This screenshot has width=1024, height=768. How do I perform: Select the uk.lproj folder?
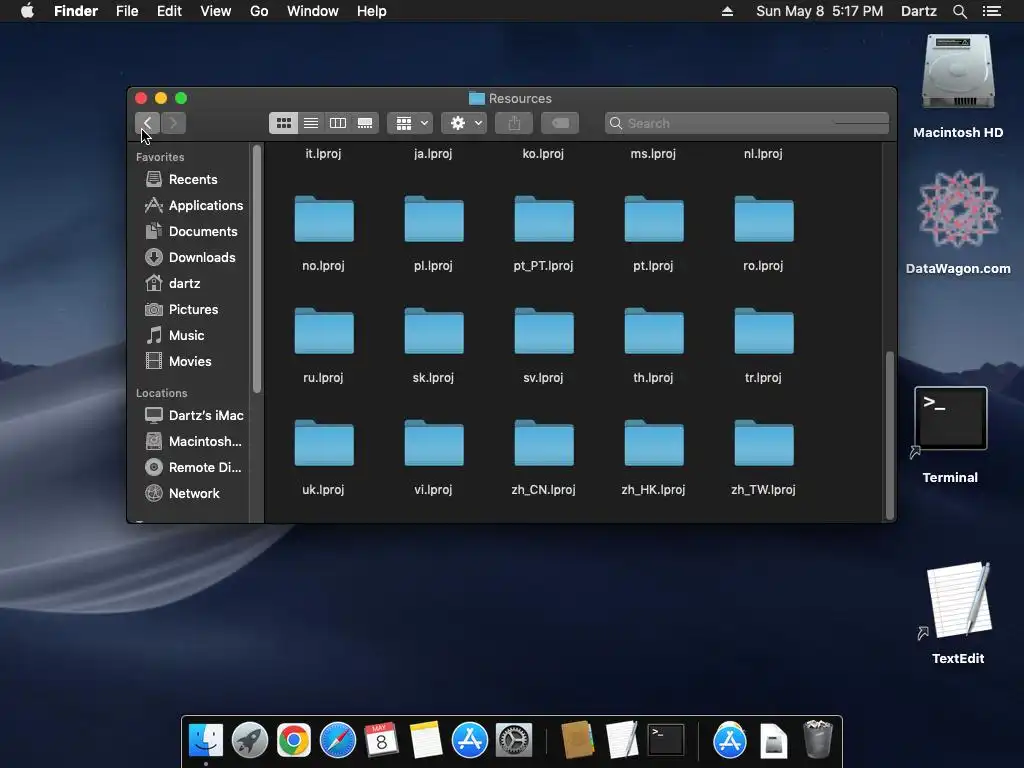[x=324, y=443]
